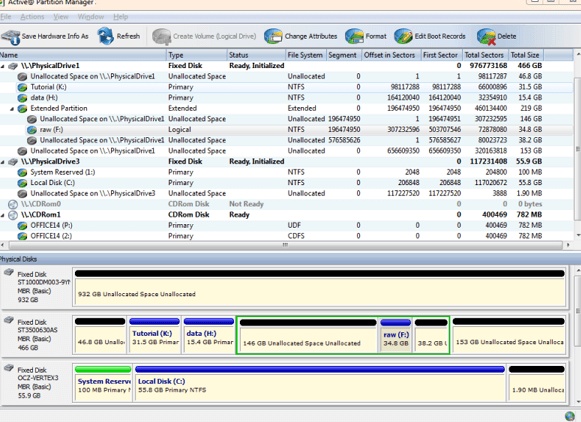
Task: Select the 932 GB Unallocated Space block
Action: pos(320,287)
